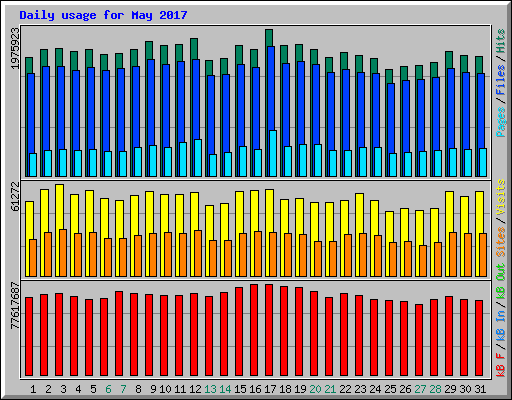Click the red kB bar for day 7

click(119, 334)
